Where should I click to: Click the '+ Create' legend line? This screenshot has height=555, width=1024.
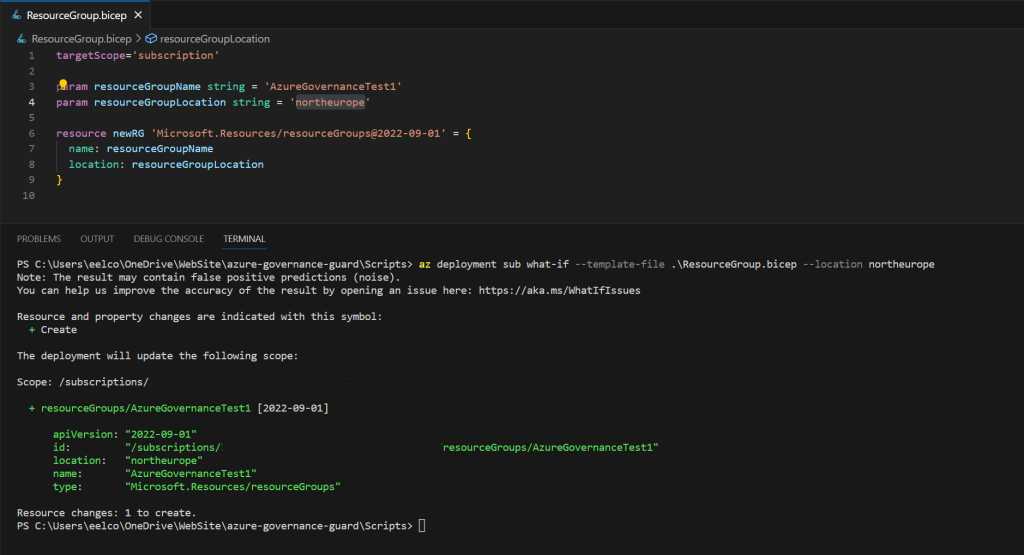coord(53,330)
